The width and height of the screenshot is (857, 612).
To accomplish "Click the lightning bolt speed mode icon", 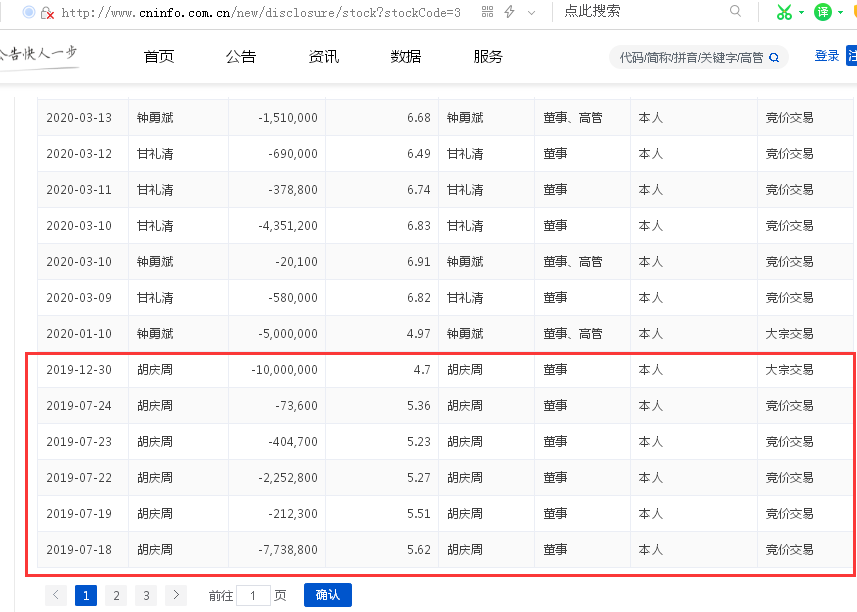I will [510, 12].
